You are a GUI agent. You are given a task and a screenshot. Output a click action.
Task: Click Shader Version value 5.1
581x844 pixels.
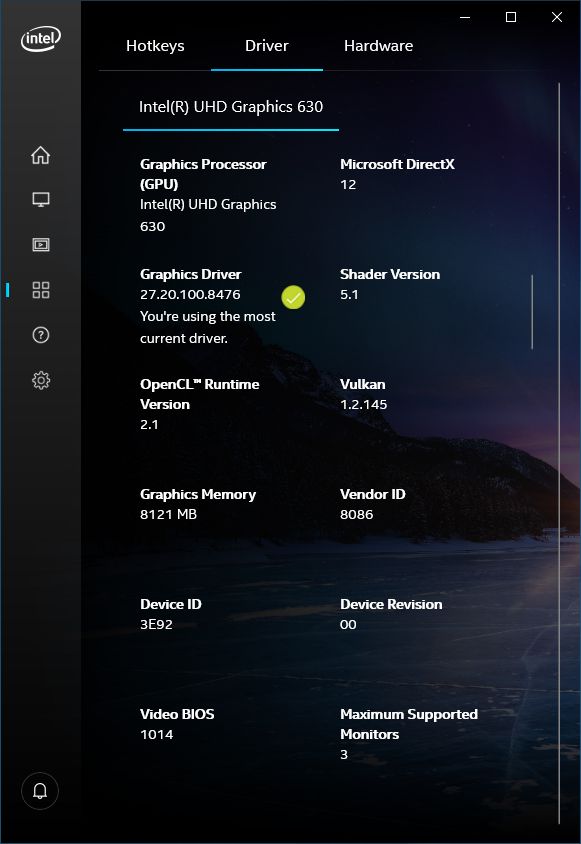[x=349, y=294]
